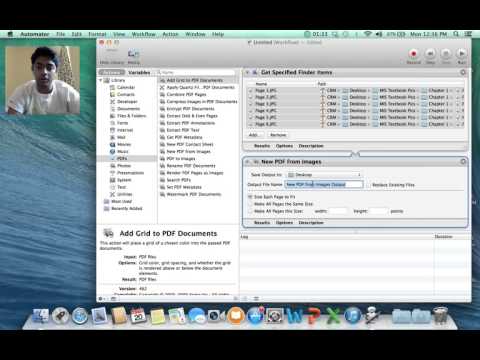Open Recently Added smart folder
480x360 pixels.
click(x=127, y=209)
